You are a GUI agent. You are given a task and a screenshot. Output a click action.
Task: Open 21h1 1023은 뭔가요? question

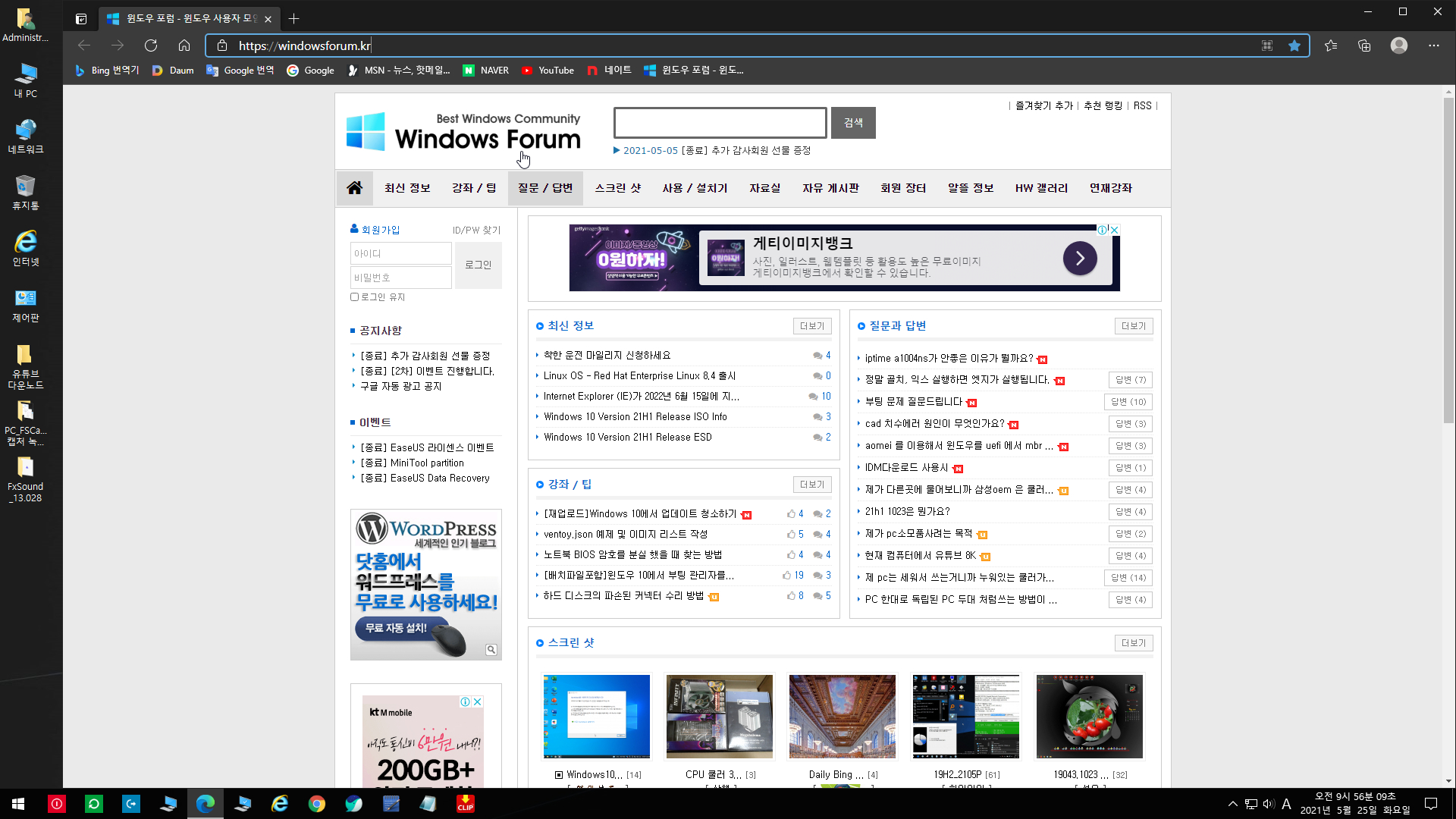click(907, 512)
